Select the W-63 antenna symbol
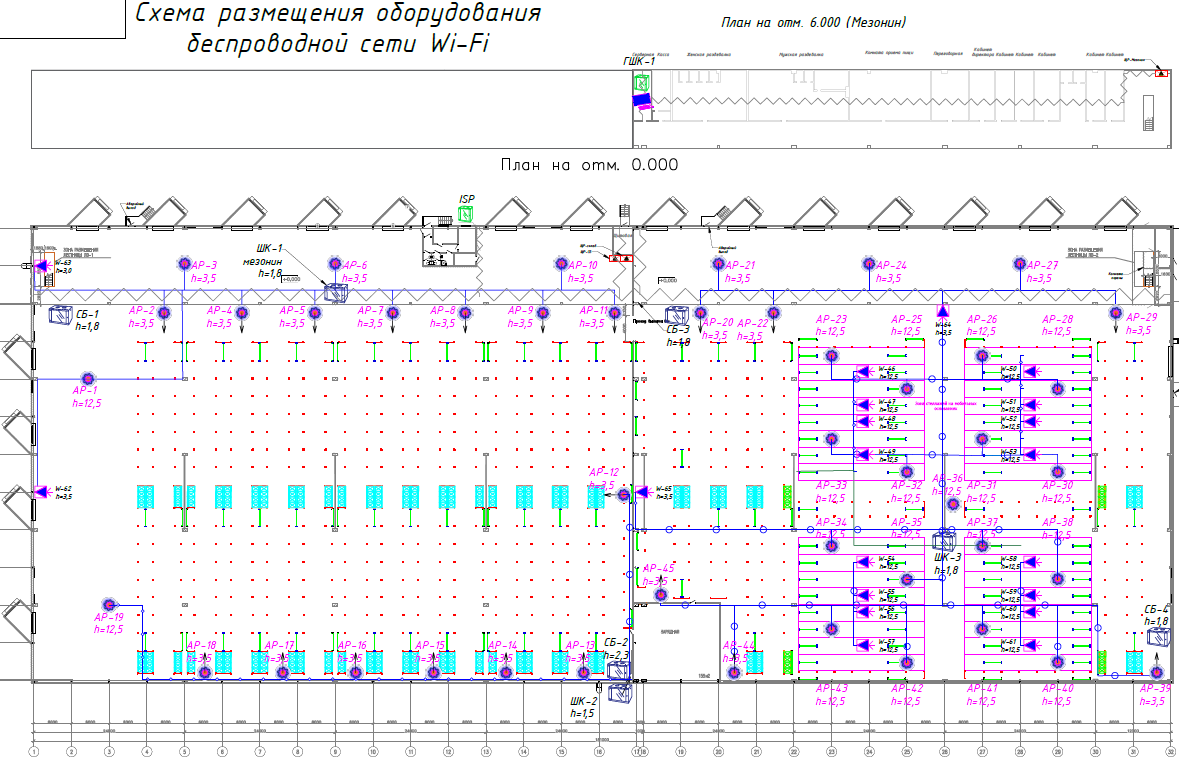Viewport: 1179px width, 763px height. click(x=41, y=266)
